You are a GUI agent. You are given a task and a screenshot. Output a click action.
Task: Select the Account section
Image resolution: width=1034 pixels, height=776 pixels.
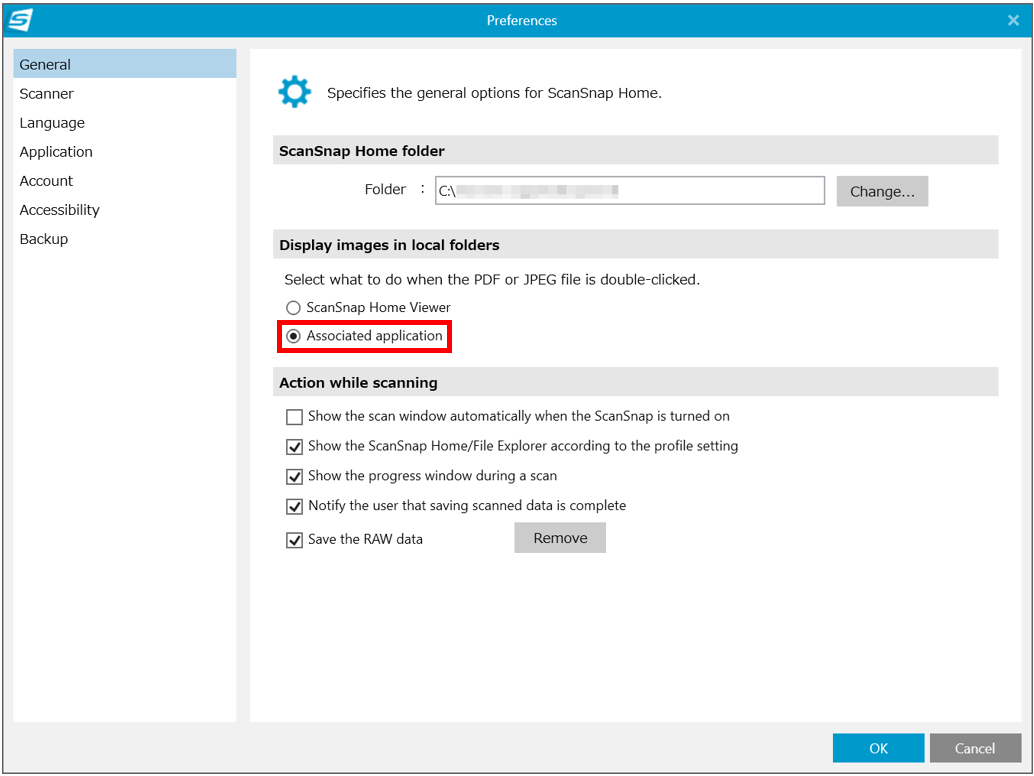(46, 181)
